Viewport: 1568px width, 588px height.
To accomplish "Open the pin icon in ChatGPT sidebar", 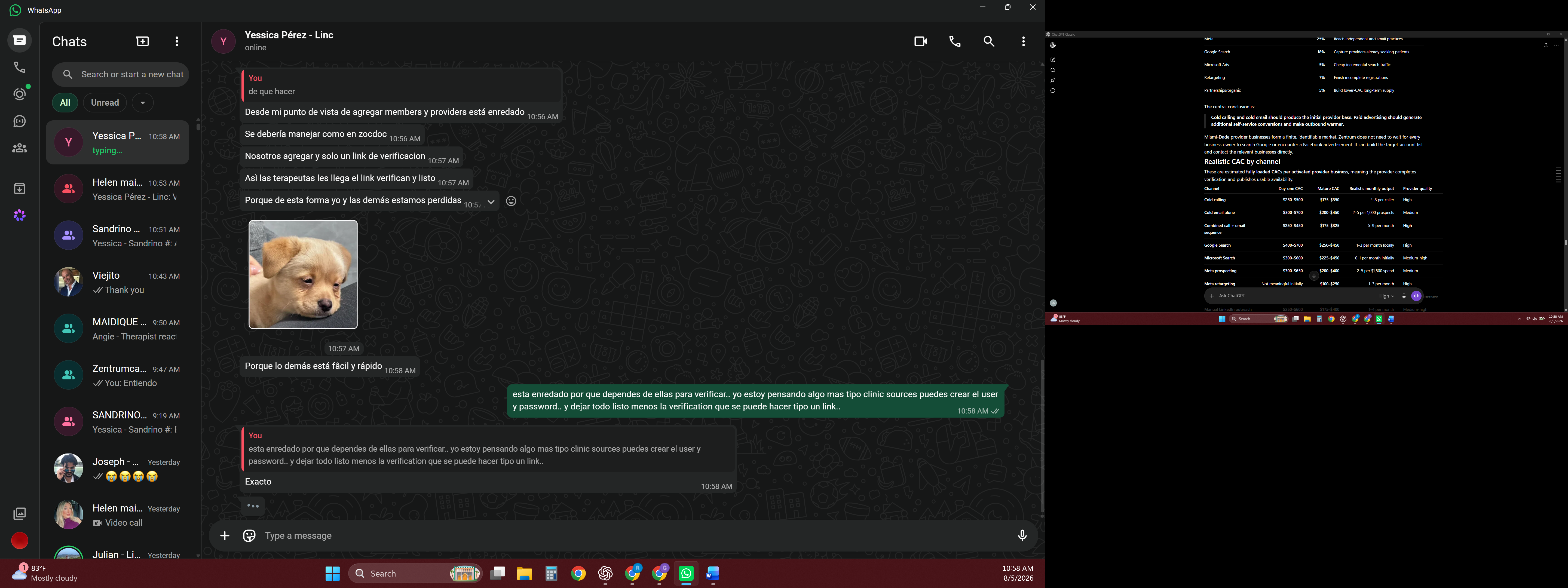I will point(1053,80).
